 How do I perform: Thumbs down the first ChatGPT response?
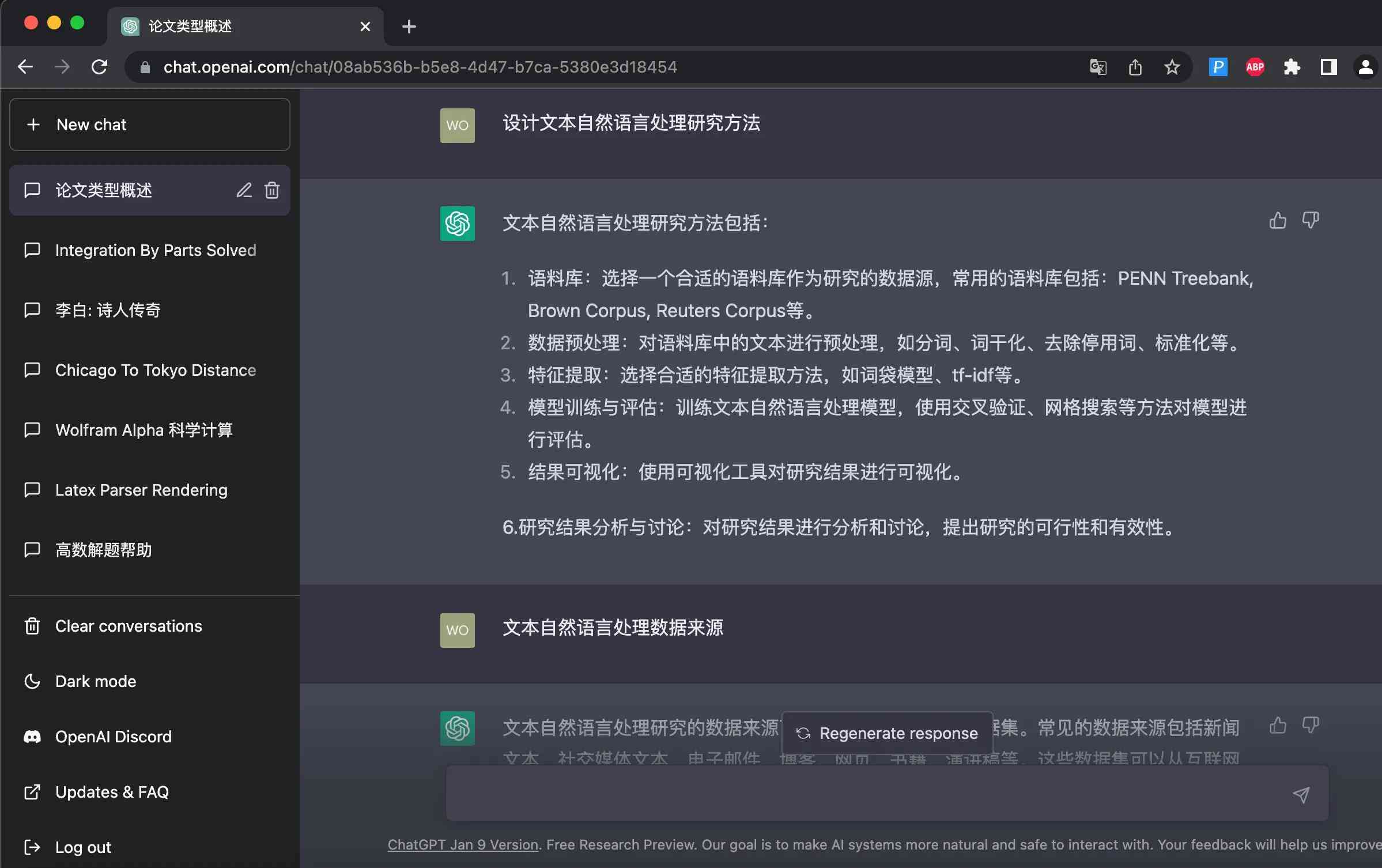(x=1311, y=220)
